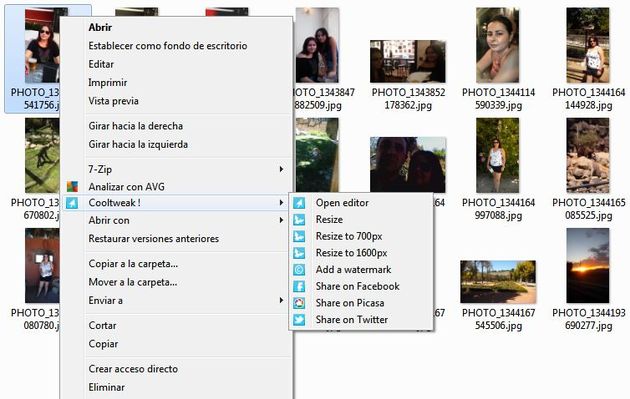Select thumbnail of PHOTO_1344167545506.jpg
Image resolution: width=630 pixels, height=399 pixels.
pos(498,282)
